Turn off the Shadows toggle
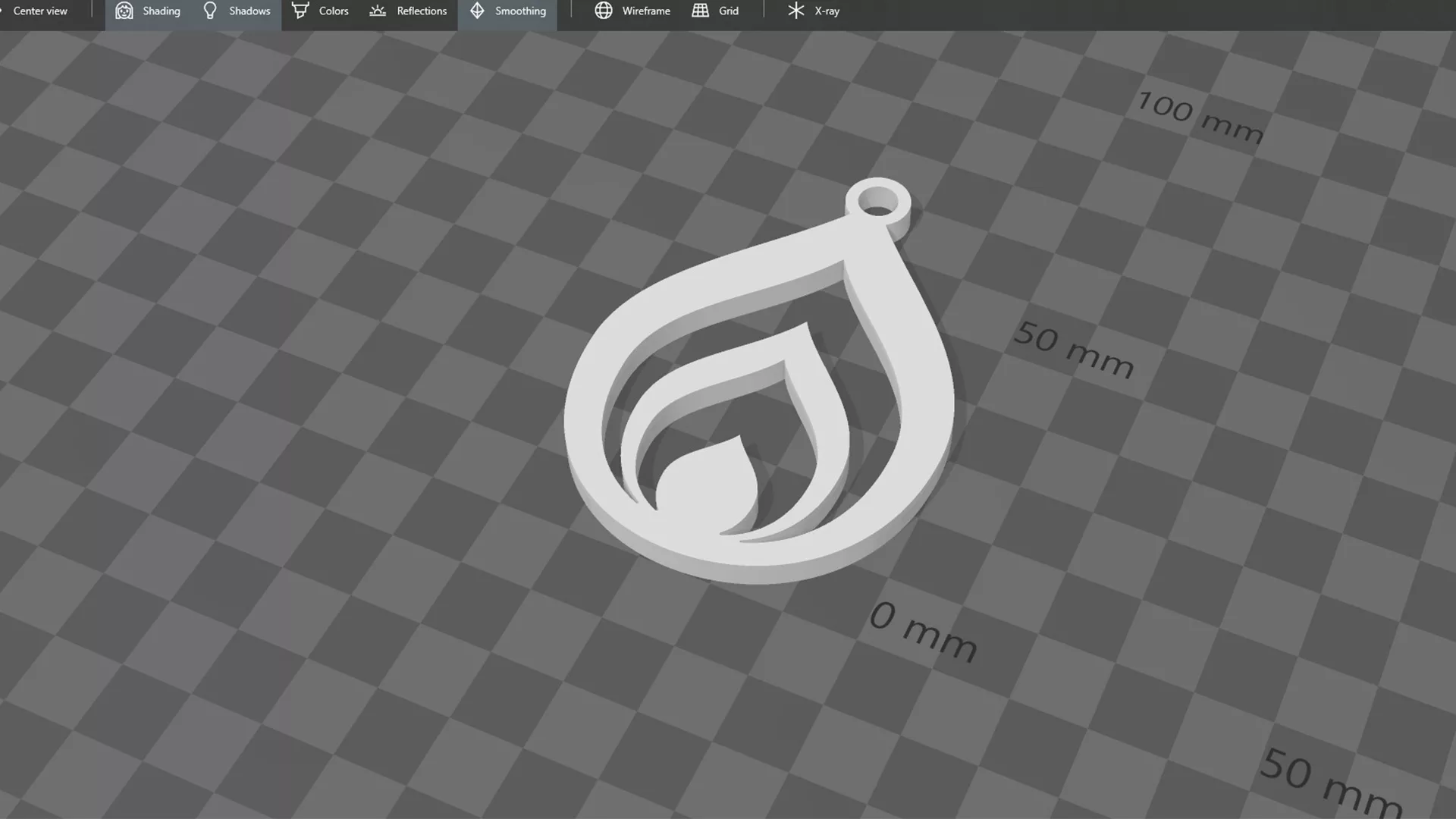This screenshot has height=819, width=1456. [249, 11]
